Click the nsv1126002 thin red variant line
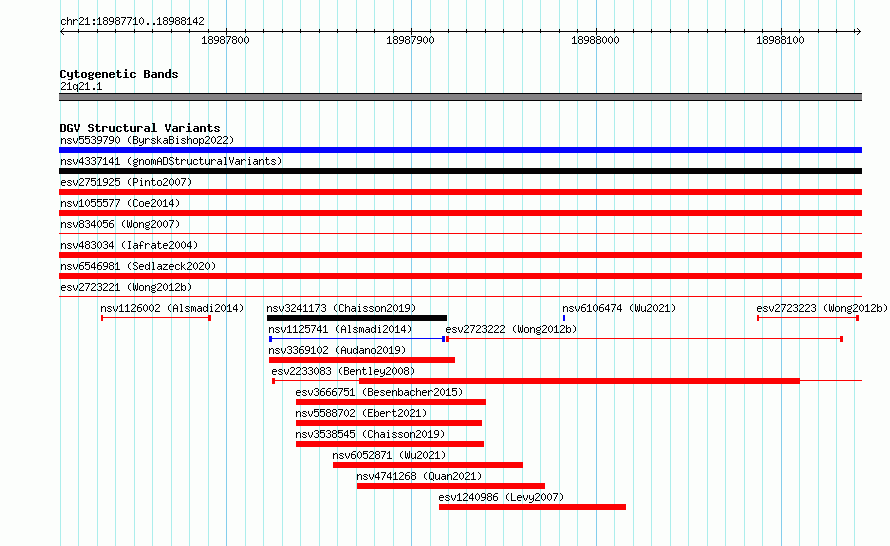The height and width of the screenshot is (546, 890). point(156,318)
